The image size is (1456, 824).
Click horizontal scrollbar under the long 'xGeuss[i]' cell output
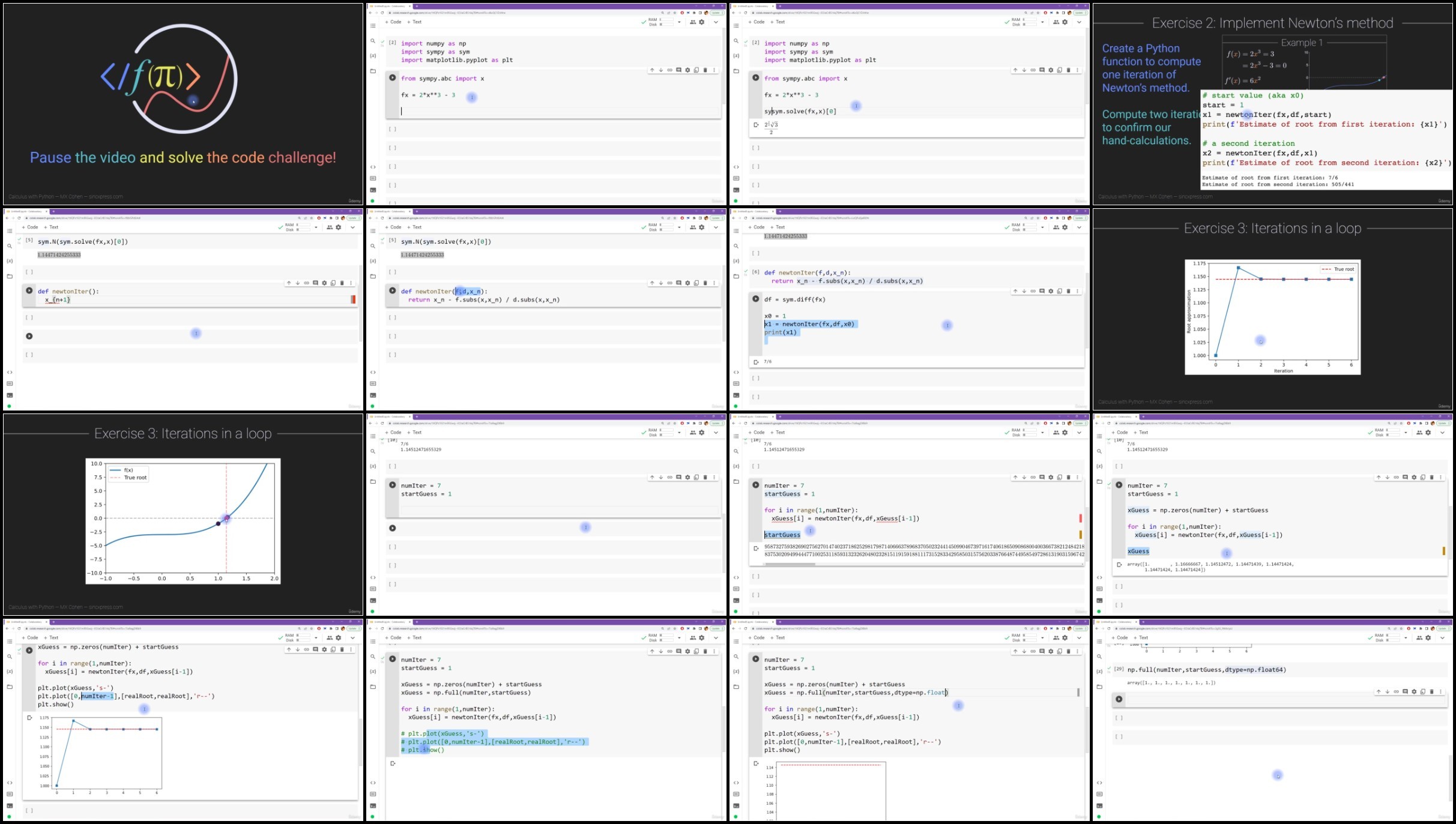[x=790, y=564]
